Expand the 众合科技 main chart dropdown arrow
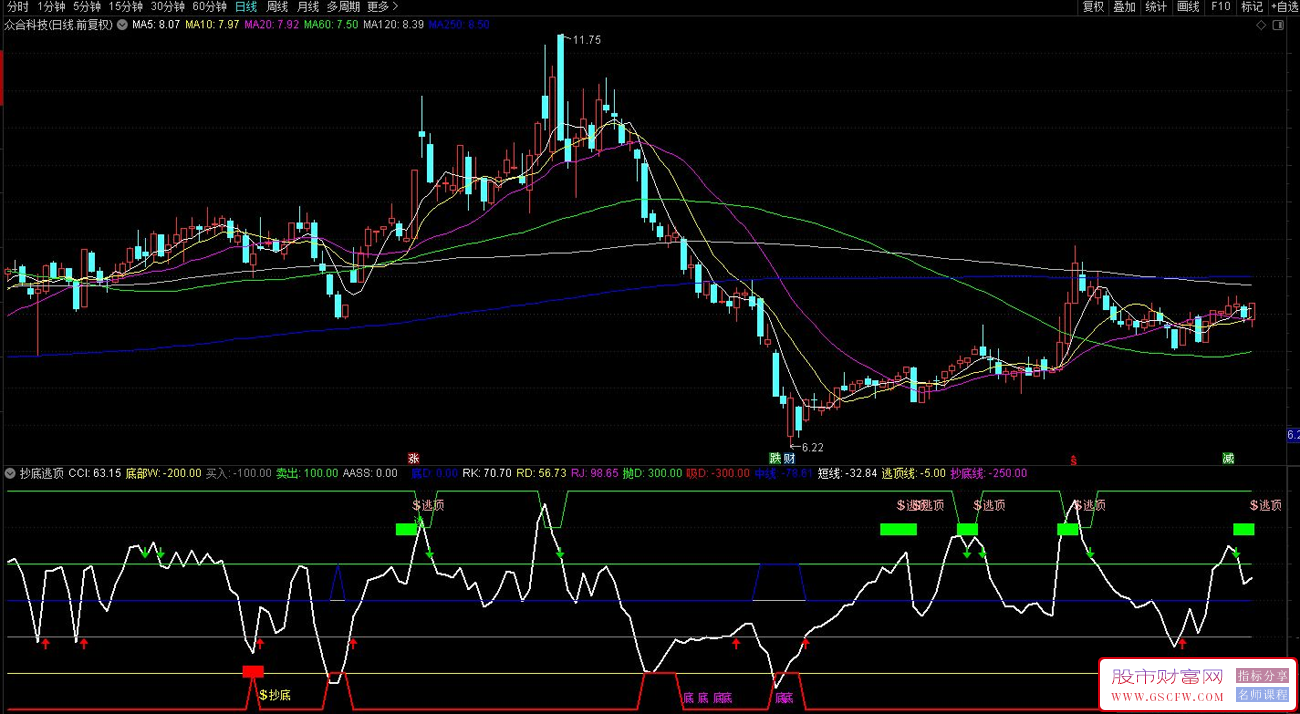Image resolution: width=1300 pixels, height=714 pixels. 122,24
